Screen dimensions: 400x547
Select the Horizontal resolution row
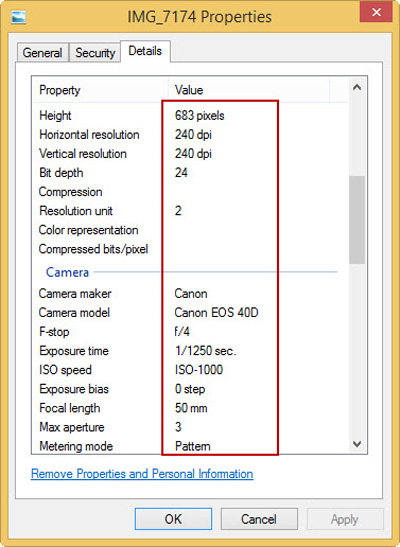click(190, 135)
